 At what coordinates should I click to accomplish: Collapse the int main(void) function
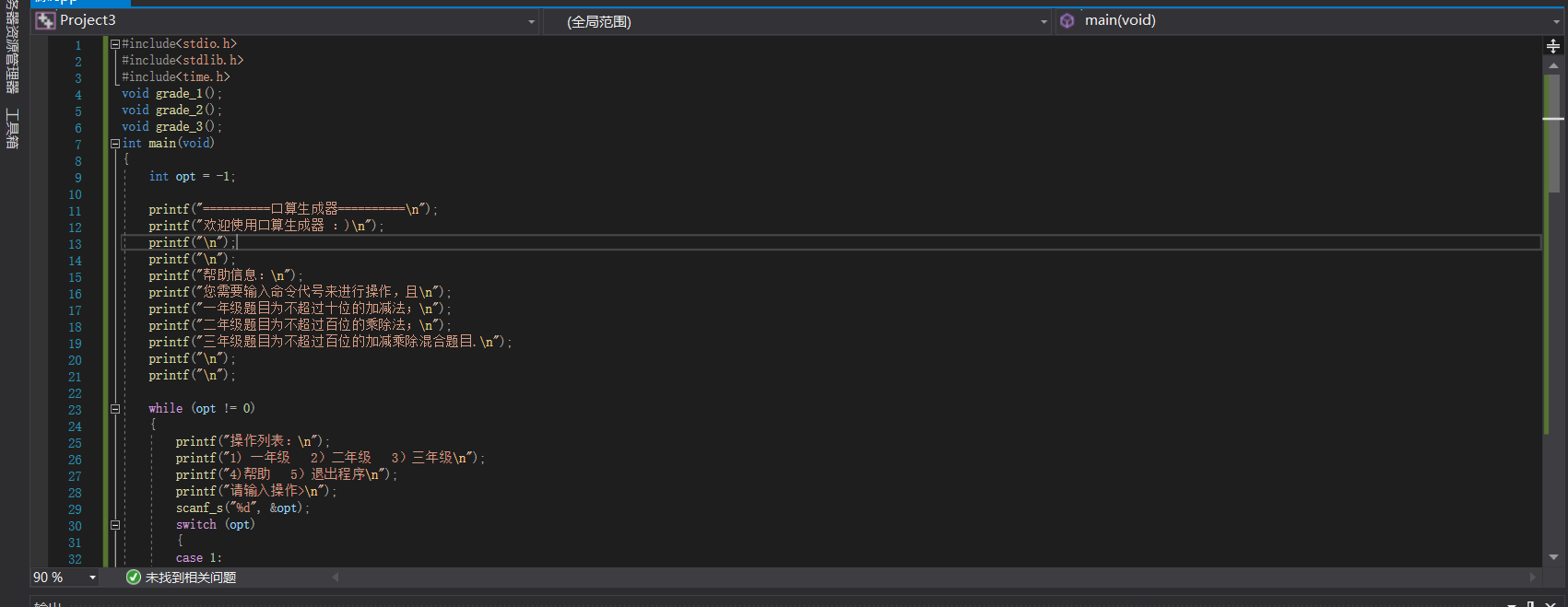[x=115, y=143]
